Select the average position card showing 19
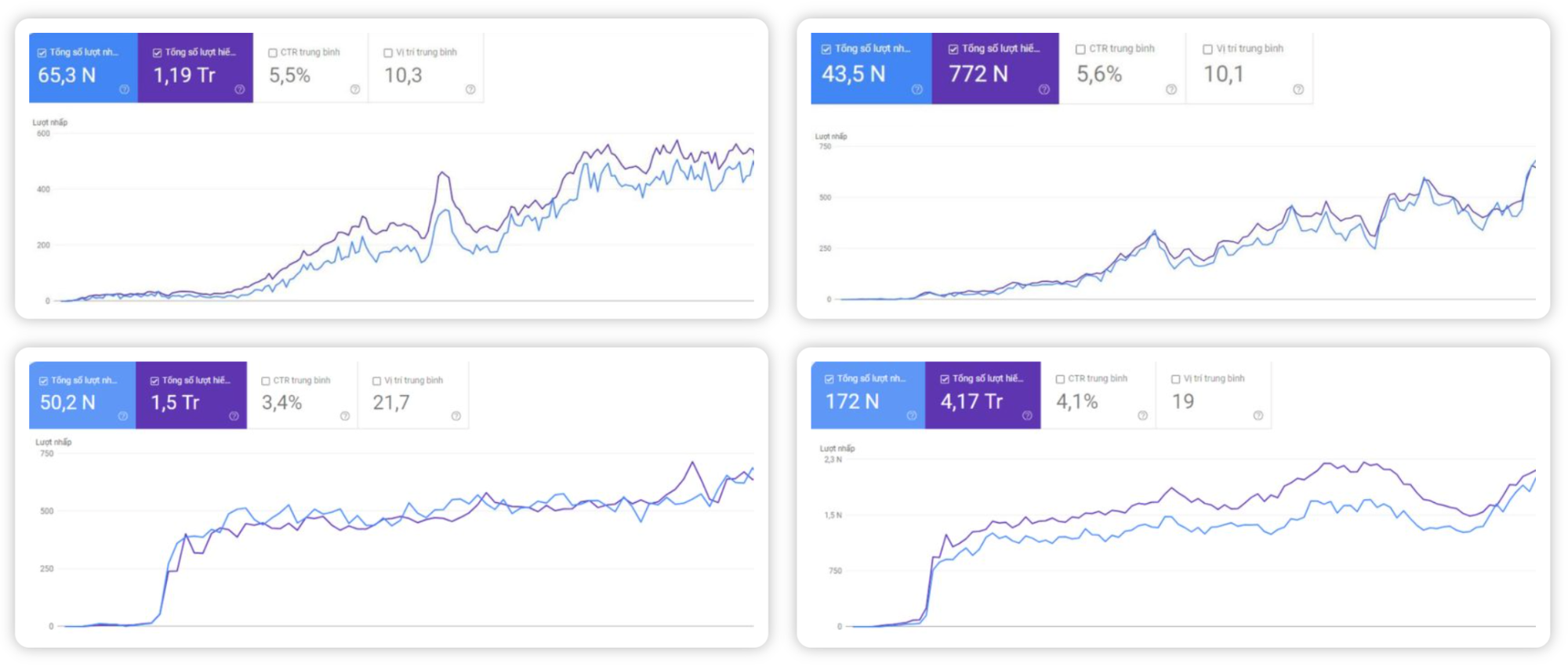The height and width of the screenshot is (666, 1568). pyautogui.click(x=1212, y=396)
